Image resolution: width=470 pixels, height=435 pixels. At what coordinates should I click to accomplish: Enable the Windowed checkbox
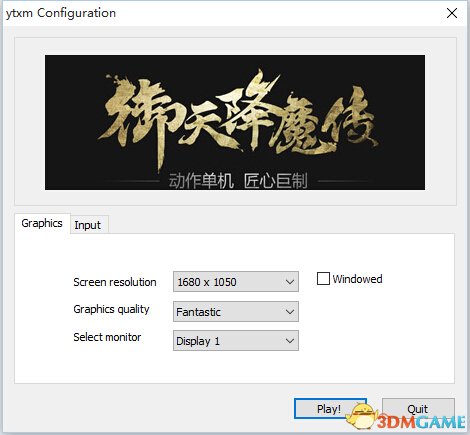pos(323,279)
